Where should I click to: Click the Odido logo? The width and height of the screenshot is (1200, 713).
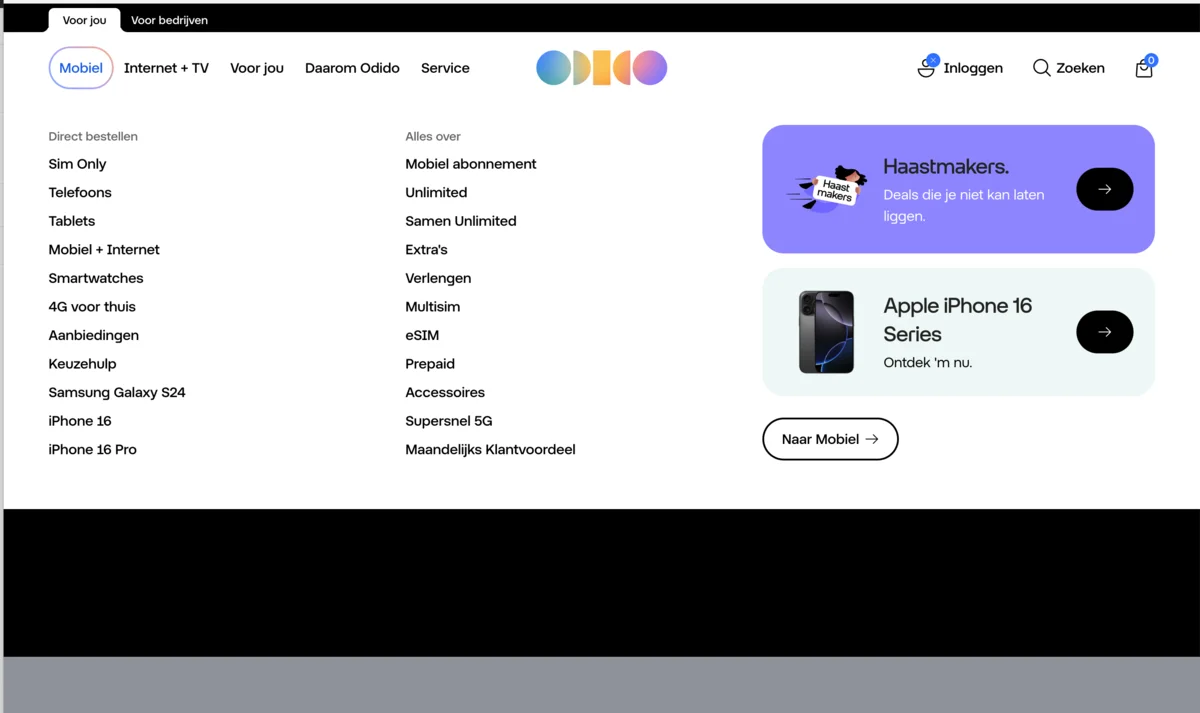click(601, 68)
